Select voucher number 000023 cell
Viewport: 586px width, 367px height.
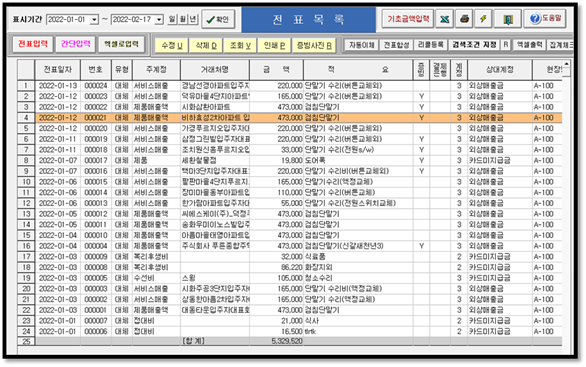96,96
